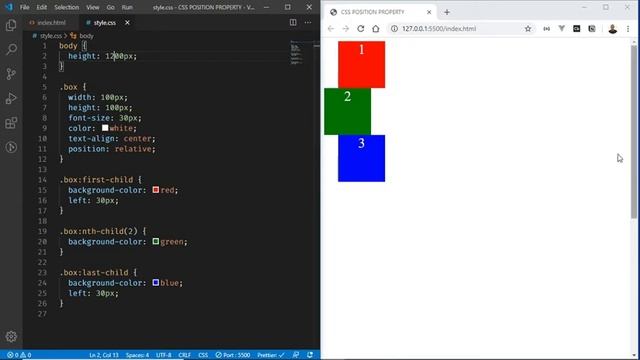Open a new Chrome tab
Image resolution: width=640 pixels, height=360 pixels.
click(447, 12)
